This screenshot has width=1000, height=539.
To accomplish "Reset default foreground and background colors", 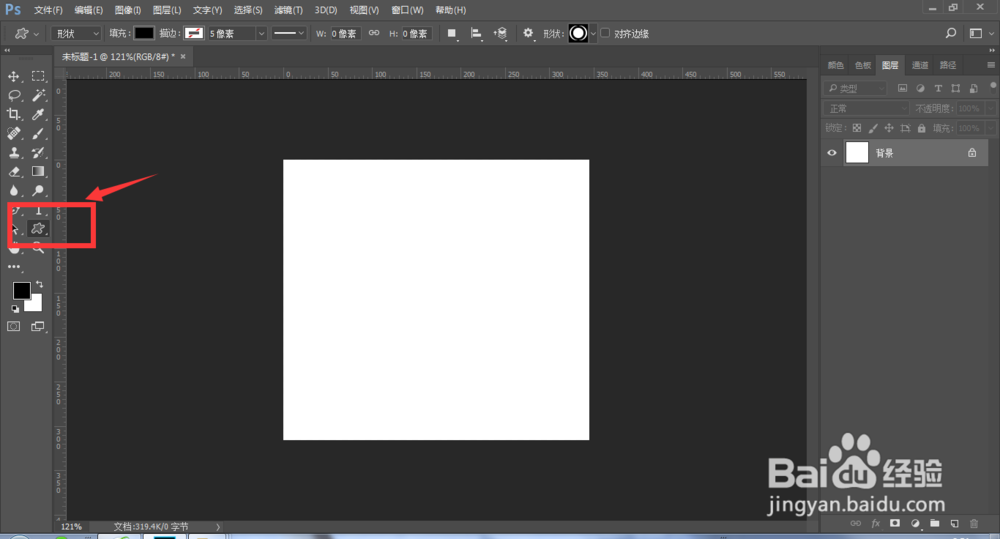I will click(x=15, y=309).
